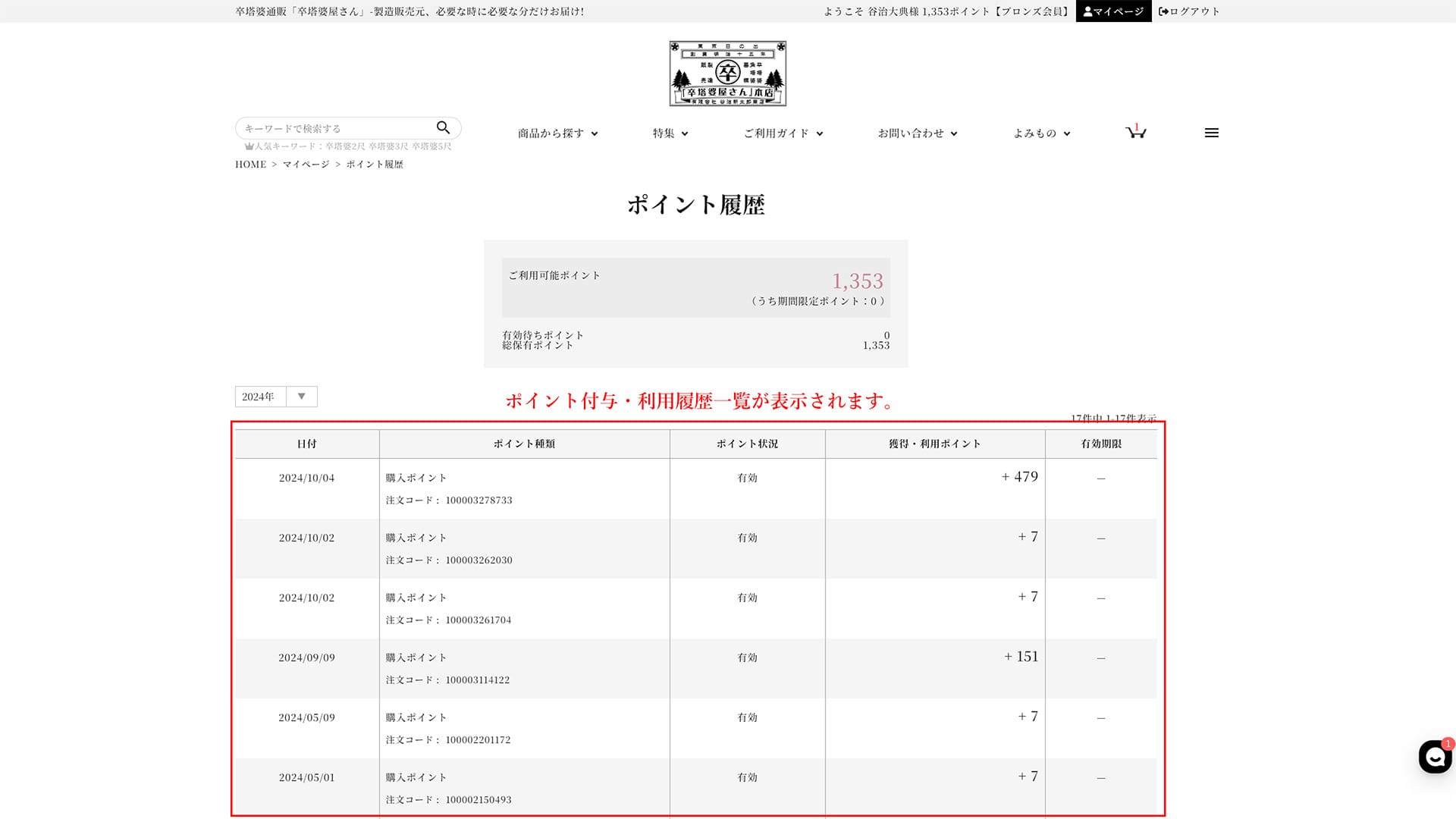Open the chat support bubble
The image size is (1456, 819).
tap(1434, 757)
